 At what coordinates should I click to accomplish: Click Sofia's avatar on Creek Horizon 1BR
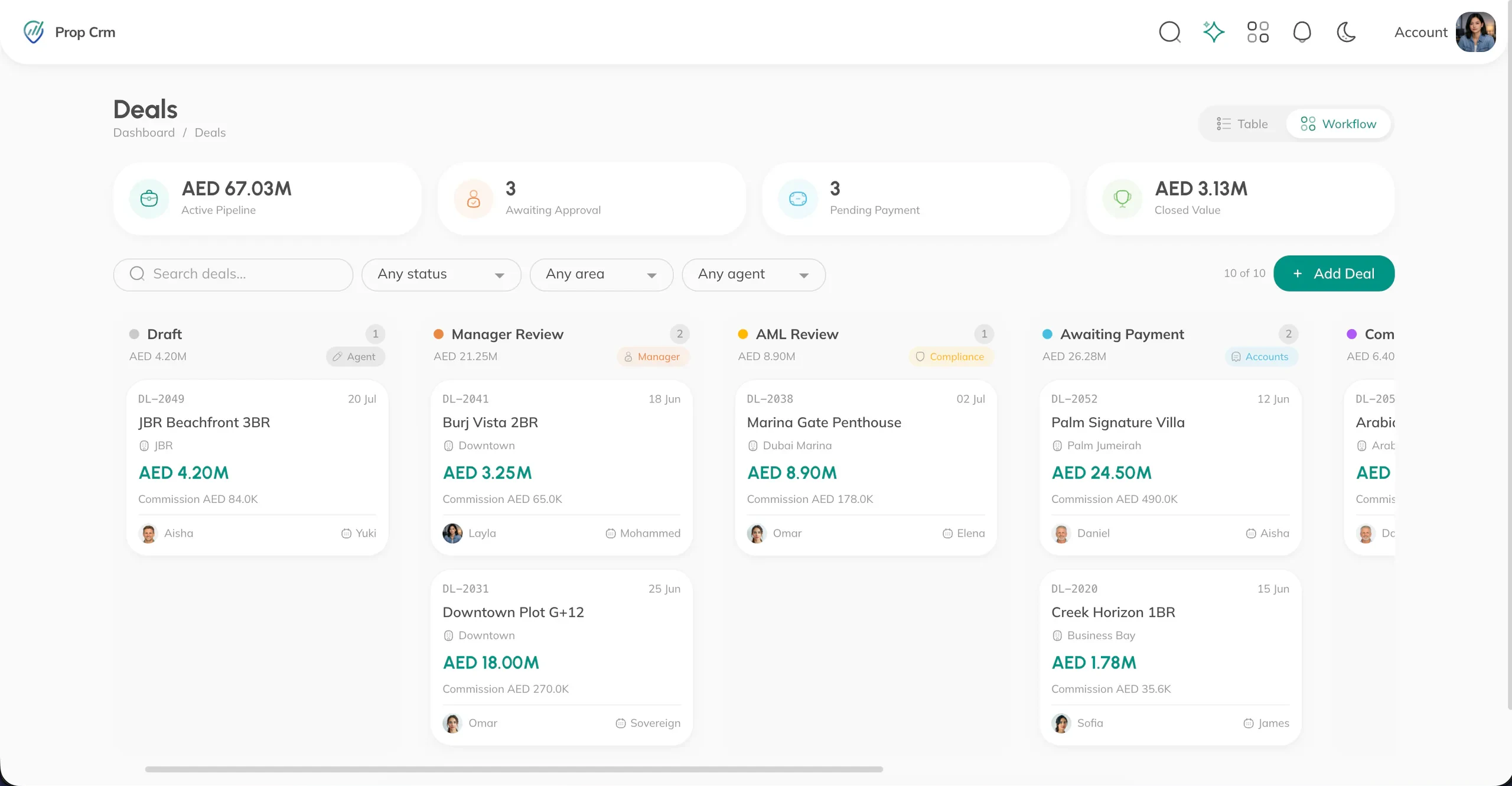click(1061, 723)
